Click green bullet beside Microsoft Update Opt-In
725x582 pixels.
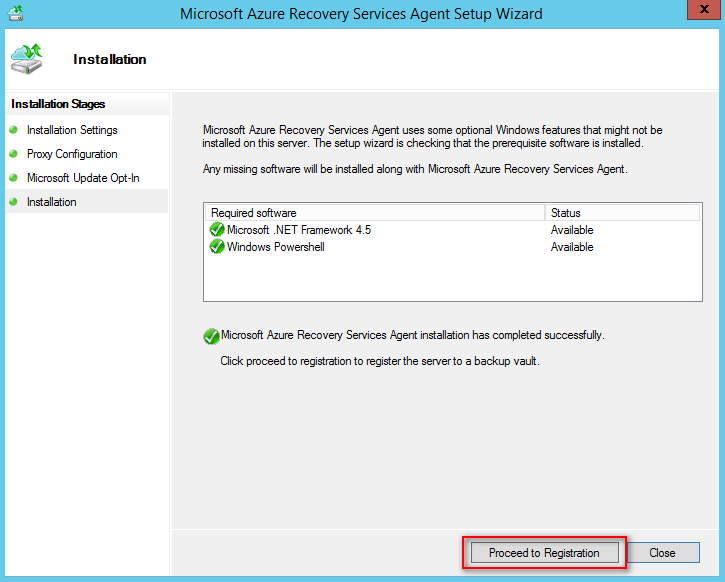pyautogui.click(x=13, y=178)
